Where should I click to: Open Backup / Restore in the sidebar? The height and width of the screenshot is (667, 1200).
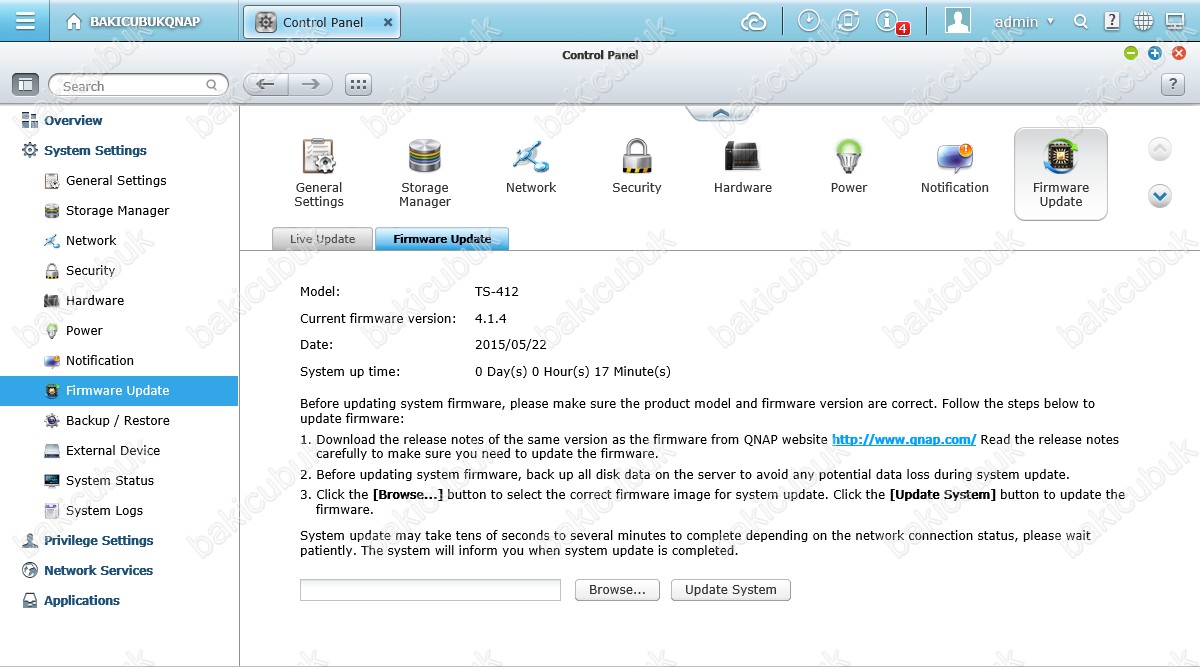coord(117,420)
